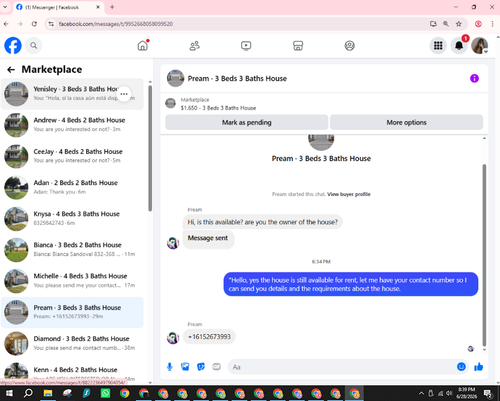Click the 'Hi, is this available?' message bubble
The width and height of the screenshot is (500, 401).
[x=263, y=222]
